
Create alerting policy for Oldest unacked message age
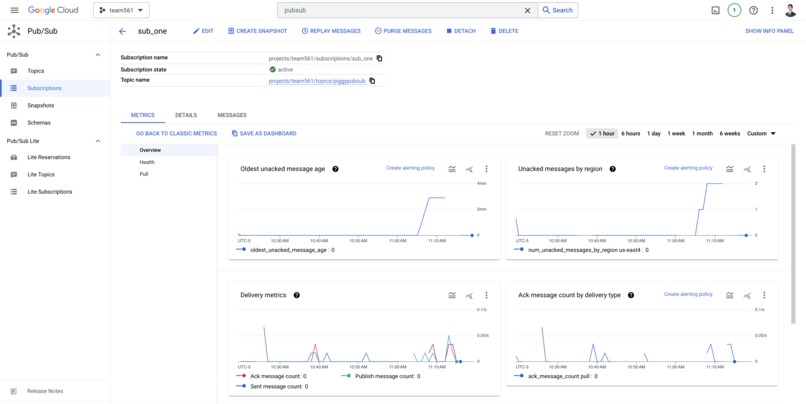coord(410,168)
